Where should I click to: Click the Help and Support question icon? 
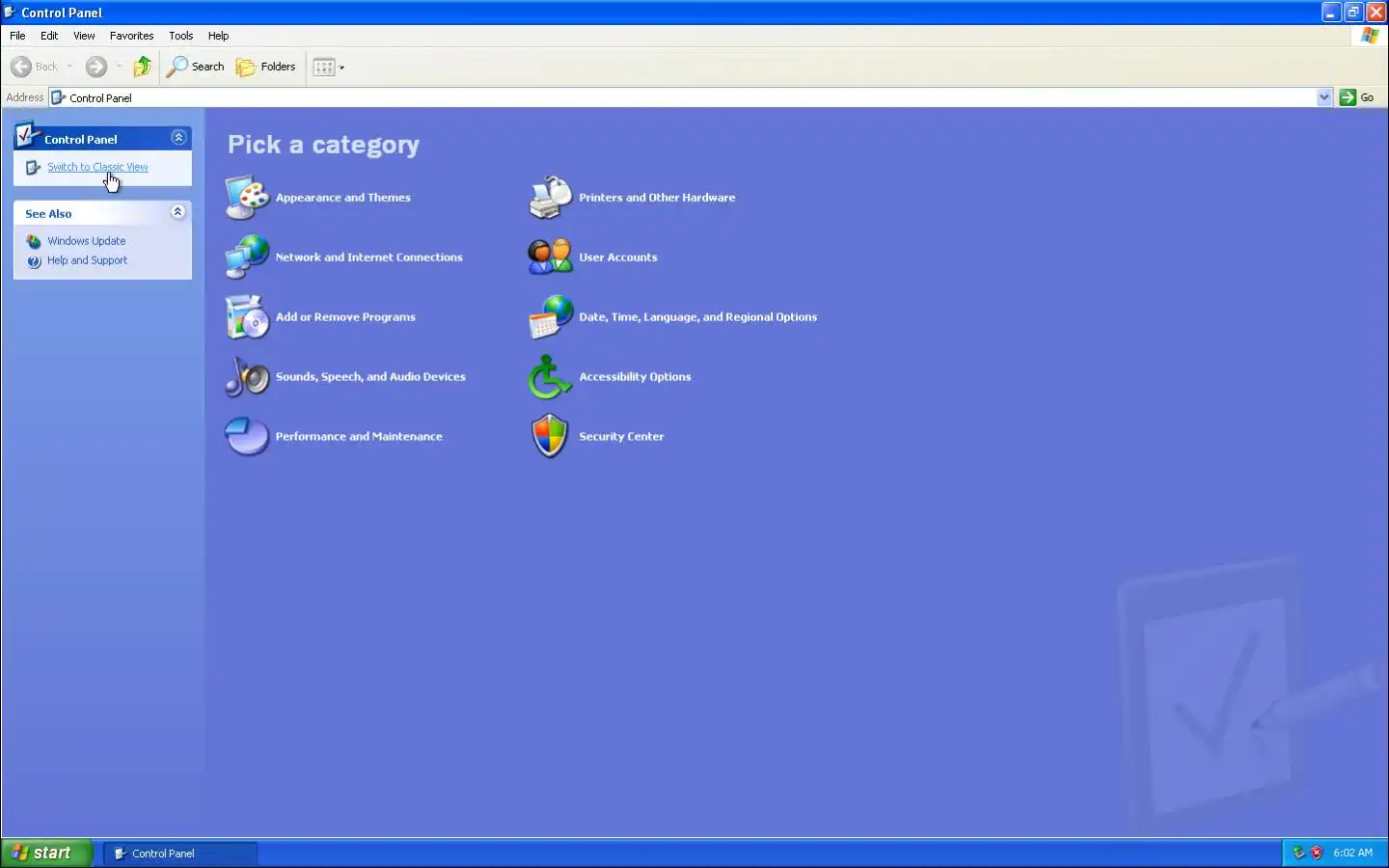(34, 260)
